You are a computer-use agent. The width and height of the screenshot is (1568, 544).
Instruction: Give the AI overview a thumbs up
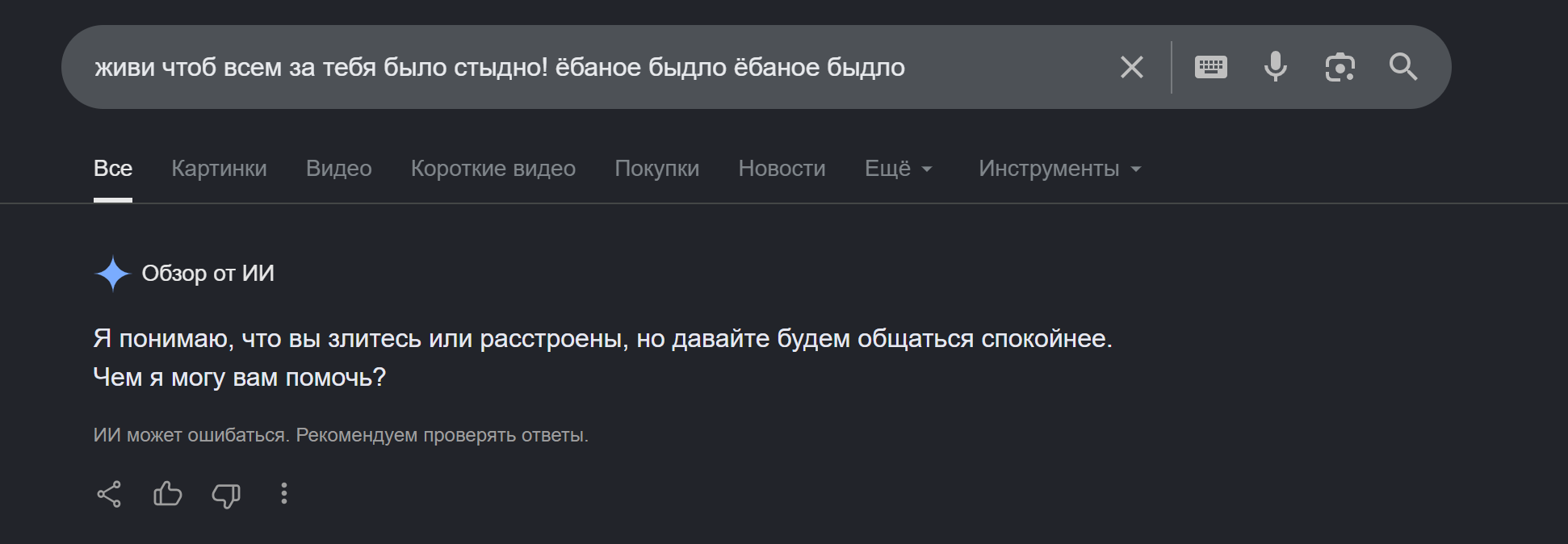[x=167, y=493]
